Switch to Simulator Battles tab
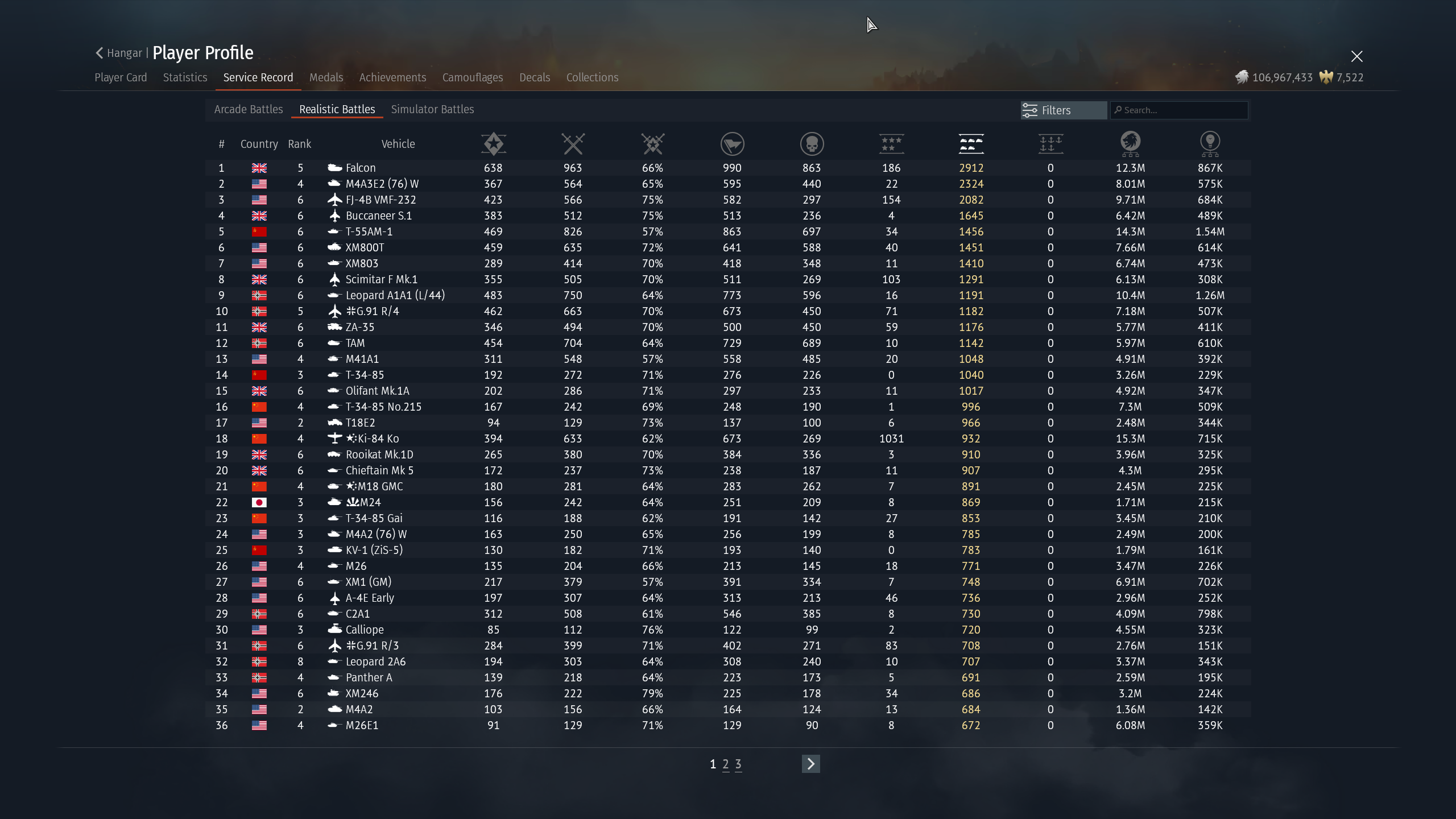The width and height of the screenshot is (1456, 819). point(432,109)
